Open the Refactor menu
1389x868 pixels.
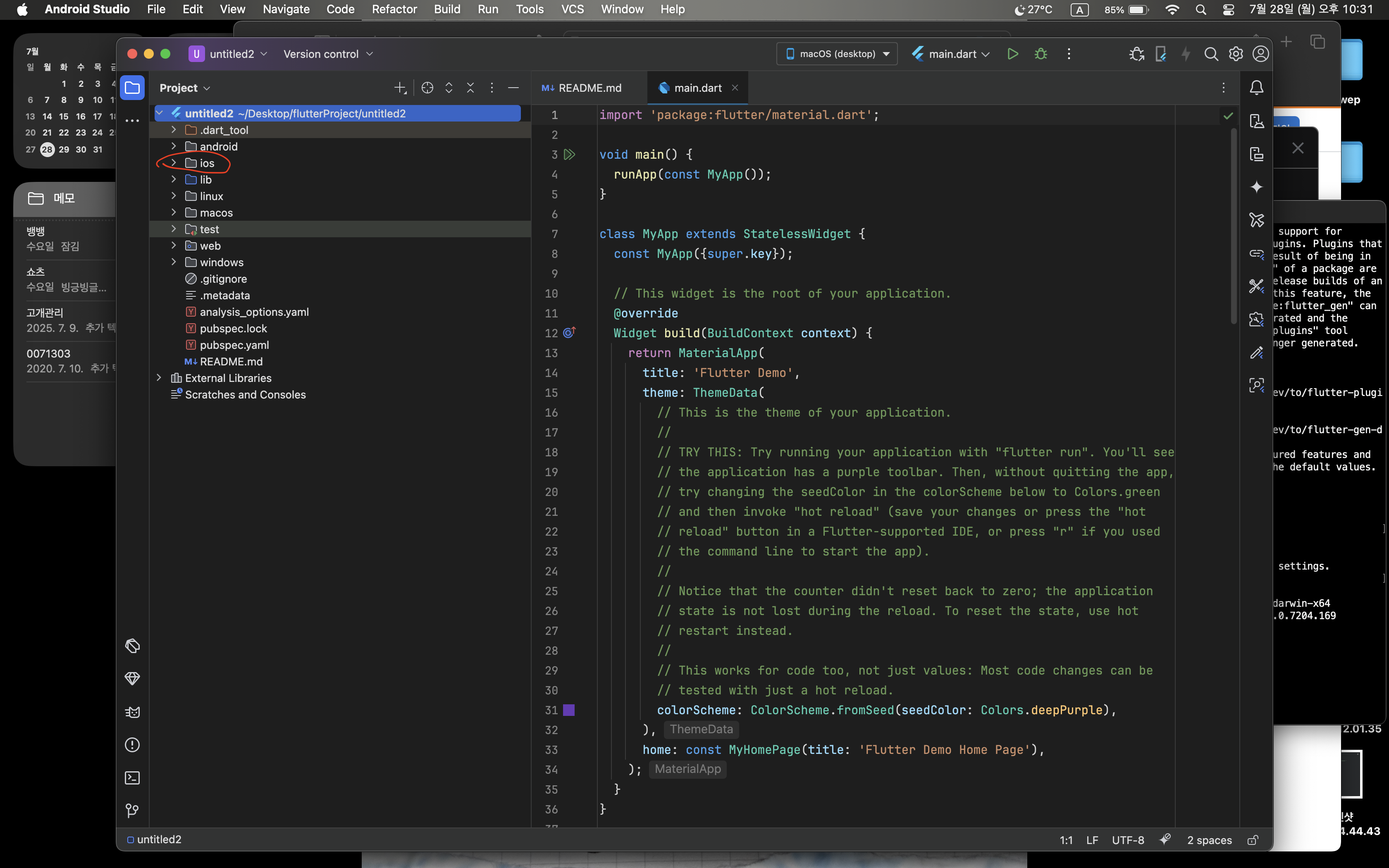394,9
